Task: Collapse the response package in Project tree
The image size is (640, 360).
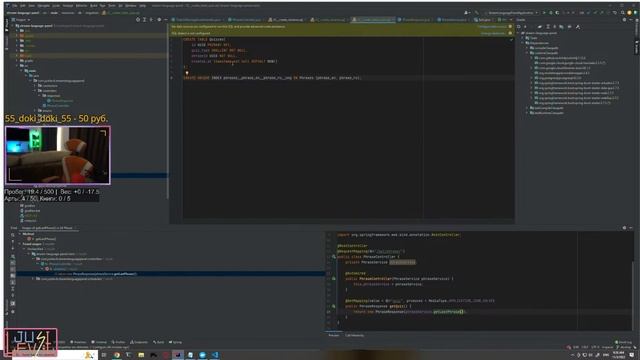Action: [40, 96]
